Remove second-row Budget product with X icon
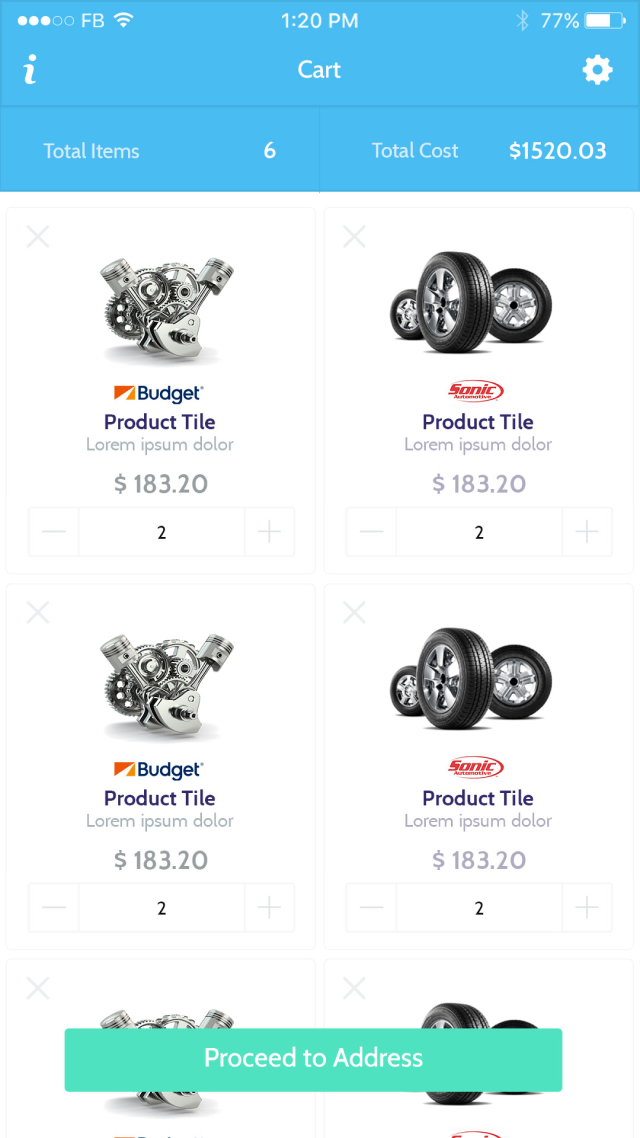Screen dimensions: 640x1138 [x=38, y=612]
